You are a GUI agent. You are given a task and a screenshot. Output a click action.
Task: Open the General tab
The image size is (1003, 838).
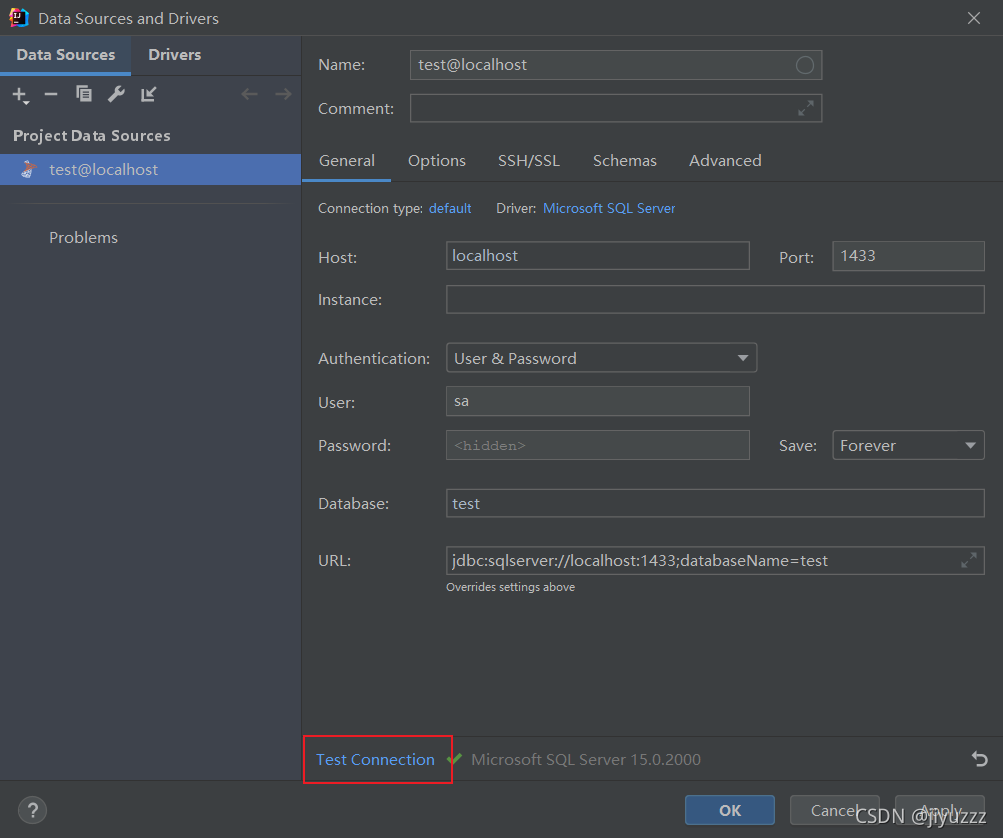tap(347, 161)
